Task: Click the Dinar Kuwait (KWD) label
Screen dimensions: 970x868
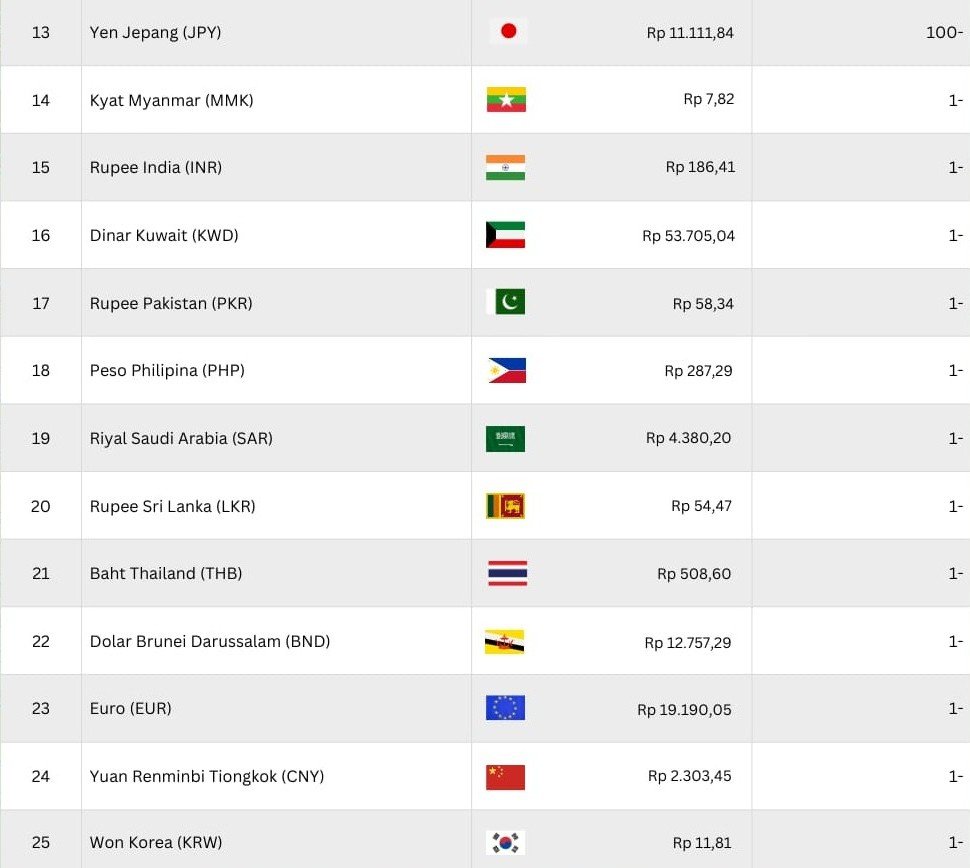Action: point(164,236)
